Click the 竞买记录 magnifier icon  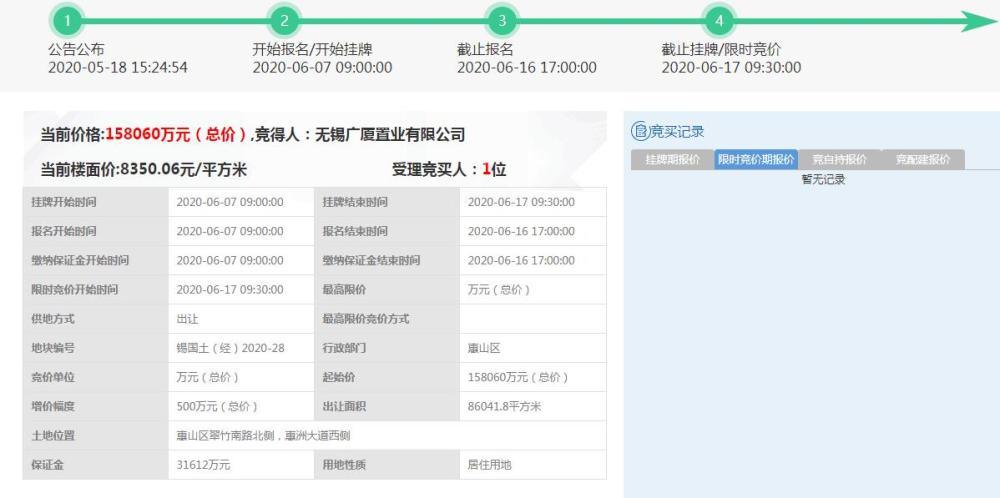click(640, 131)
